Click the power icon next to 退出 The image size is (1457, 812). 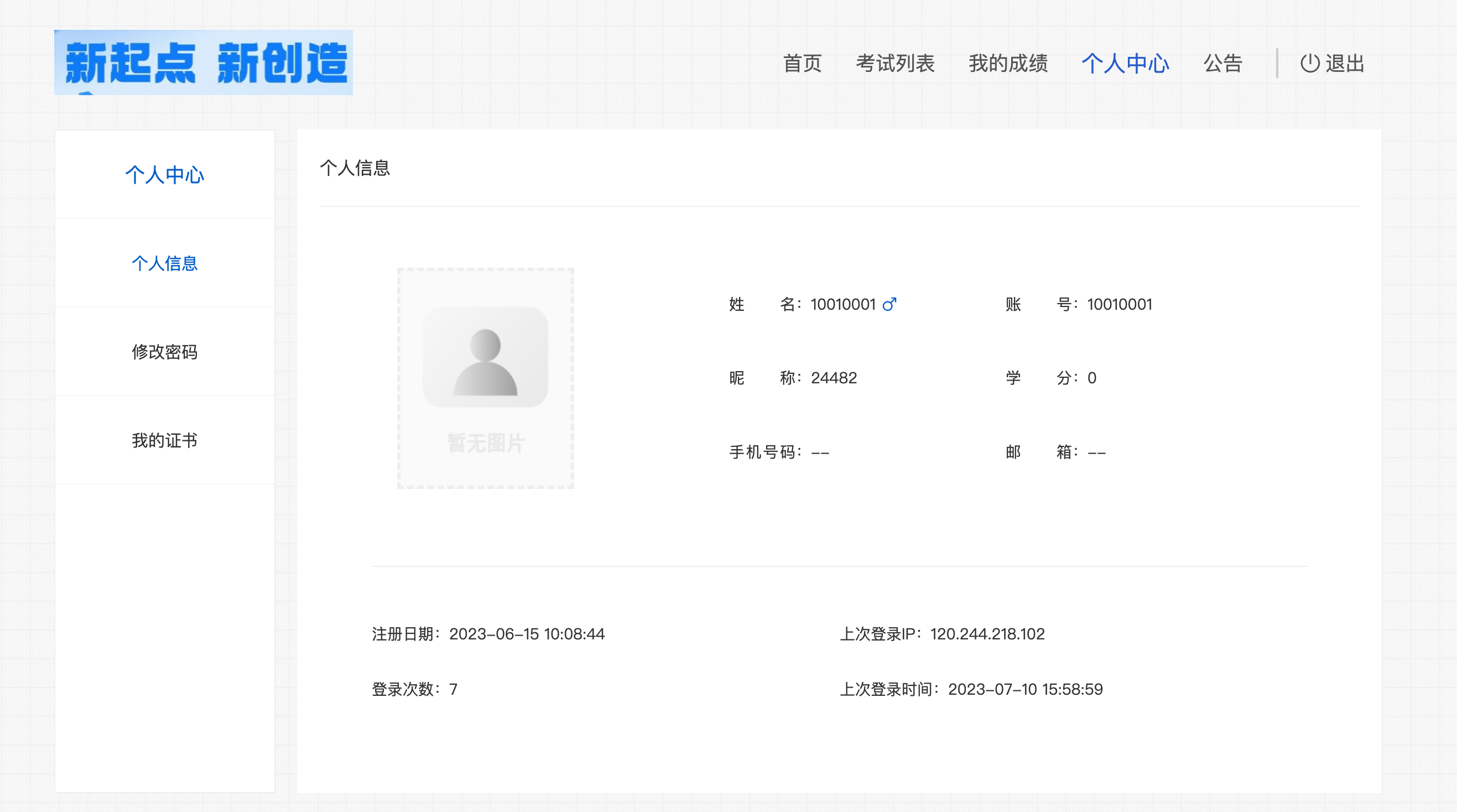point(1310,63)
